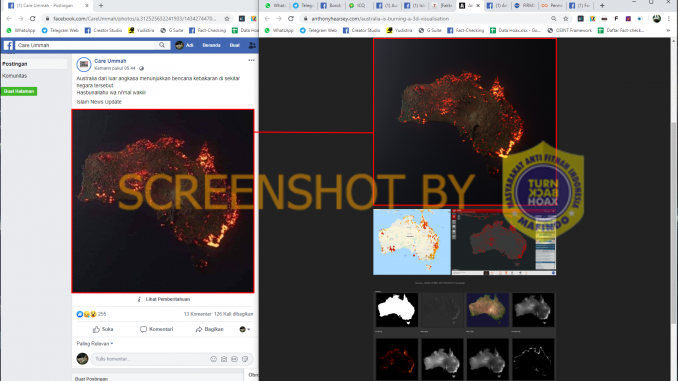Open WhatsApp bookmark in right browser
The height and width of the screenshot is (381, 678).
(279, 30)
